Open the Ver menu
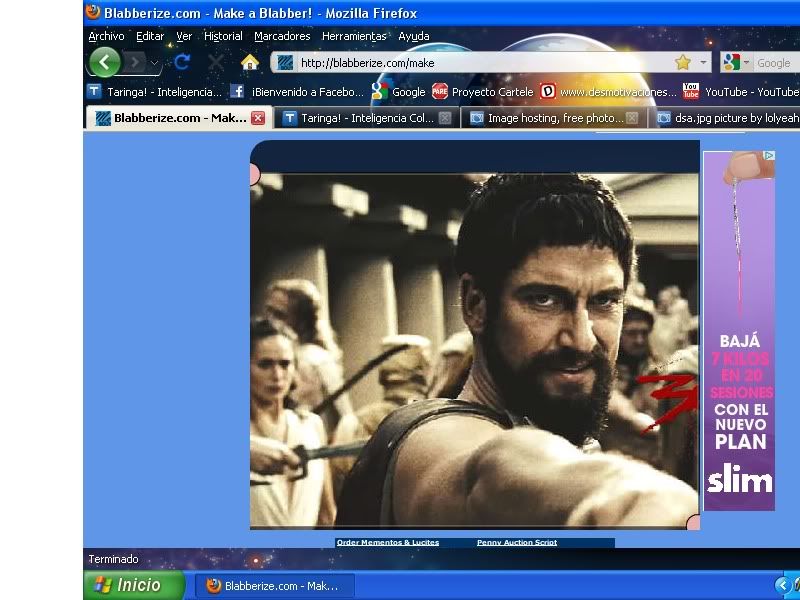The width and height of the screenshot is (800, 600). pyautogui.click(x=184, y=36)
